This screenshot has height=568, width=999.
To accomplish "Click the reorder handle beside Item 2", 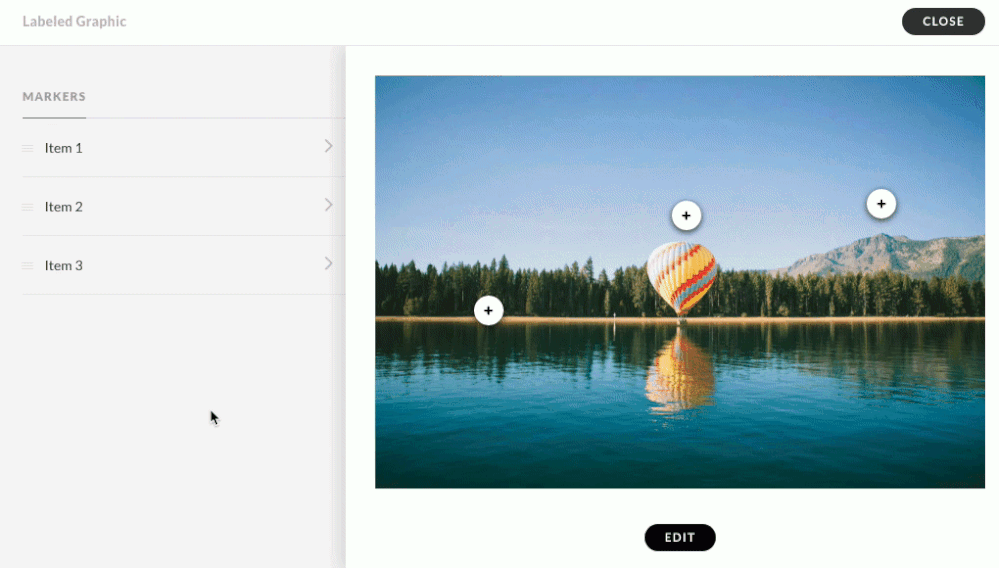I will click(x=27, y=207).
